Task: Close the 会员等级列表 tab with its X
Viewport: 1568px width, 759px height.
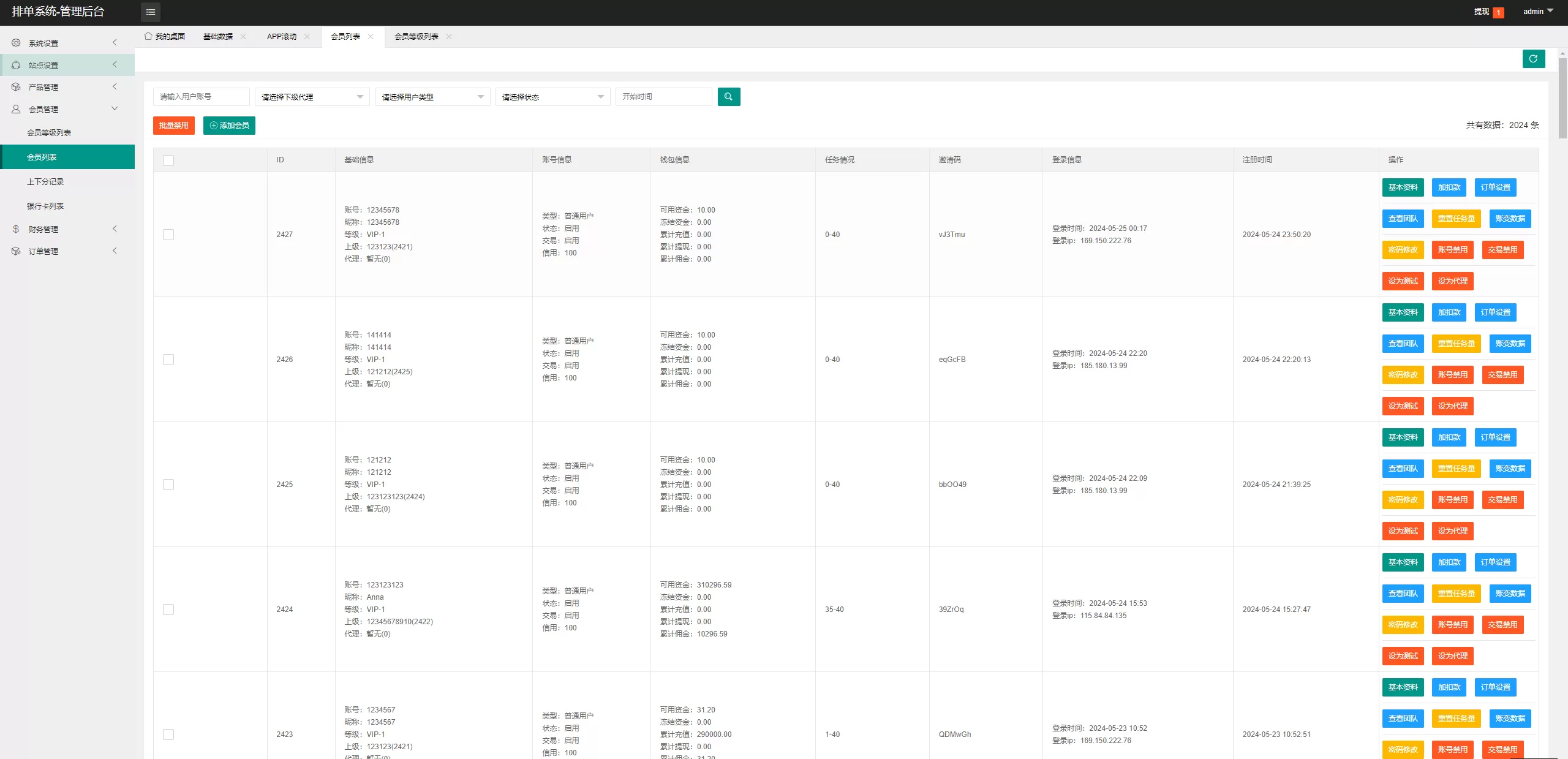Action: click(449, 37)
